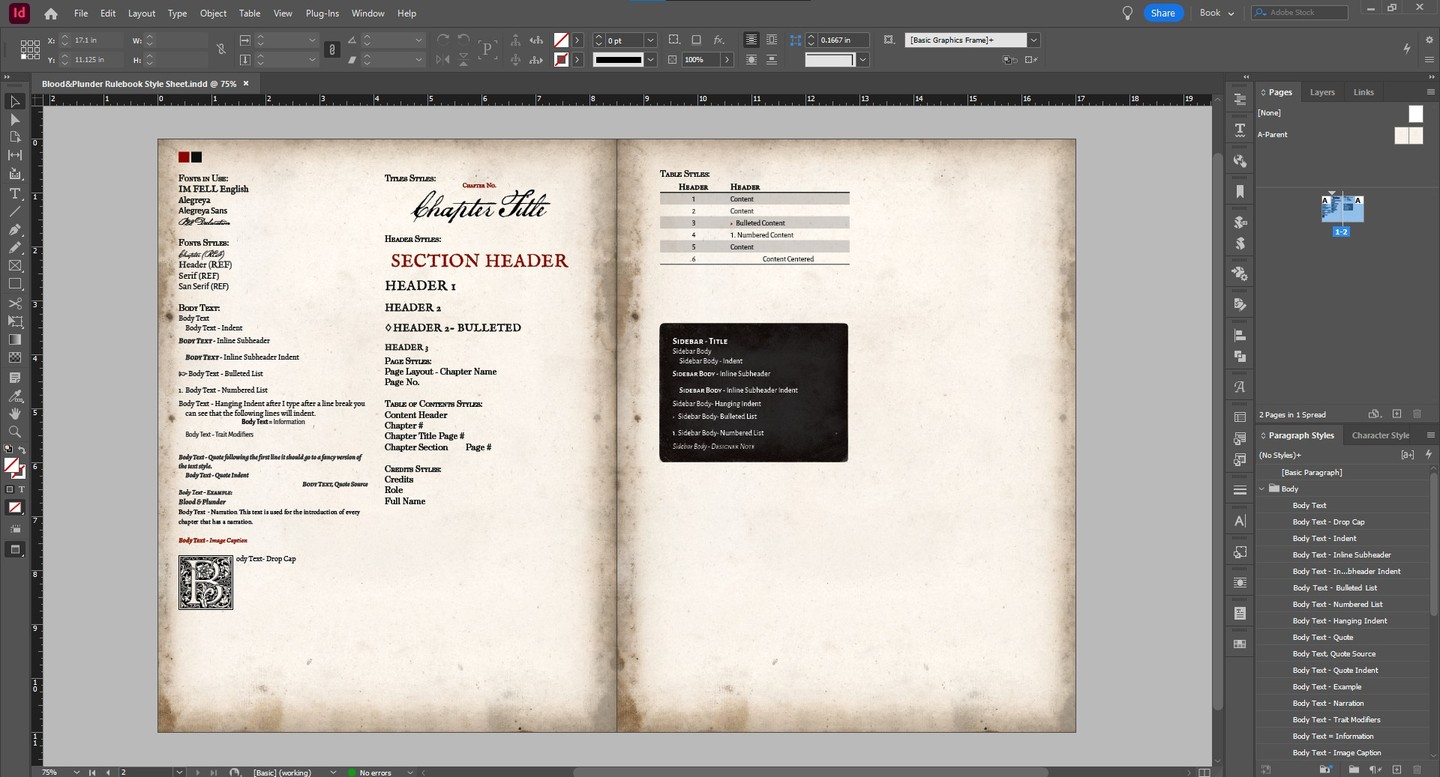The height and width of the screenshot is (777, 1440).
Task: Create a new page in Pages panel
Action: point(1397,414)
